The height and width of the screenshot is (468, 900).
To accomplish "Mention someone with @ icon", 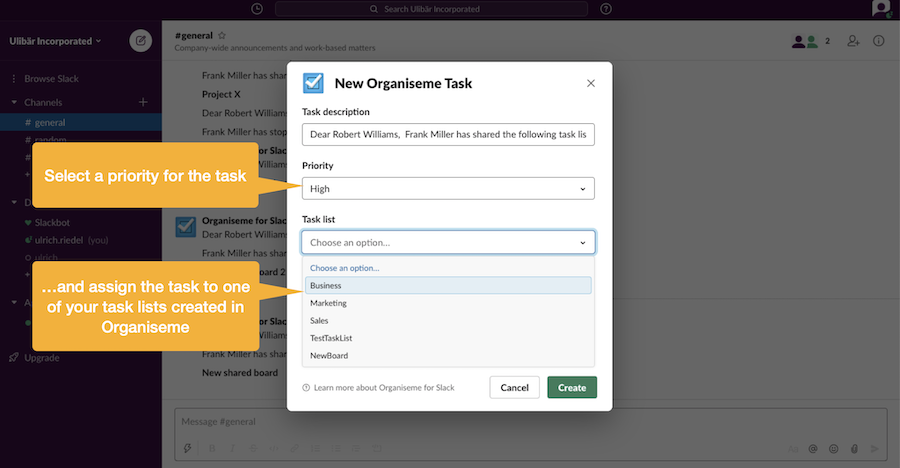I will coord(813,449).
